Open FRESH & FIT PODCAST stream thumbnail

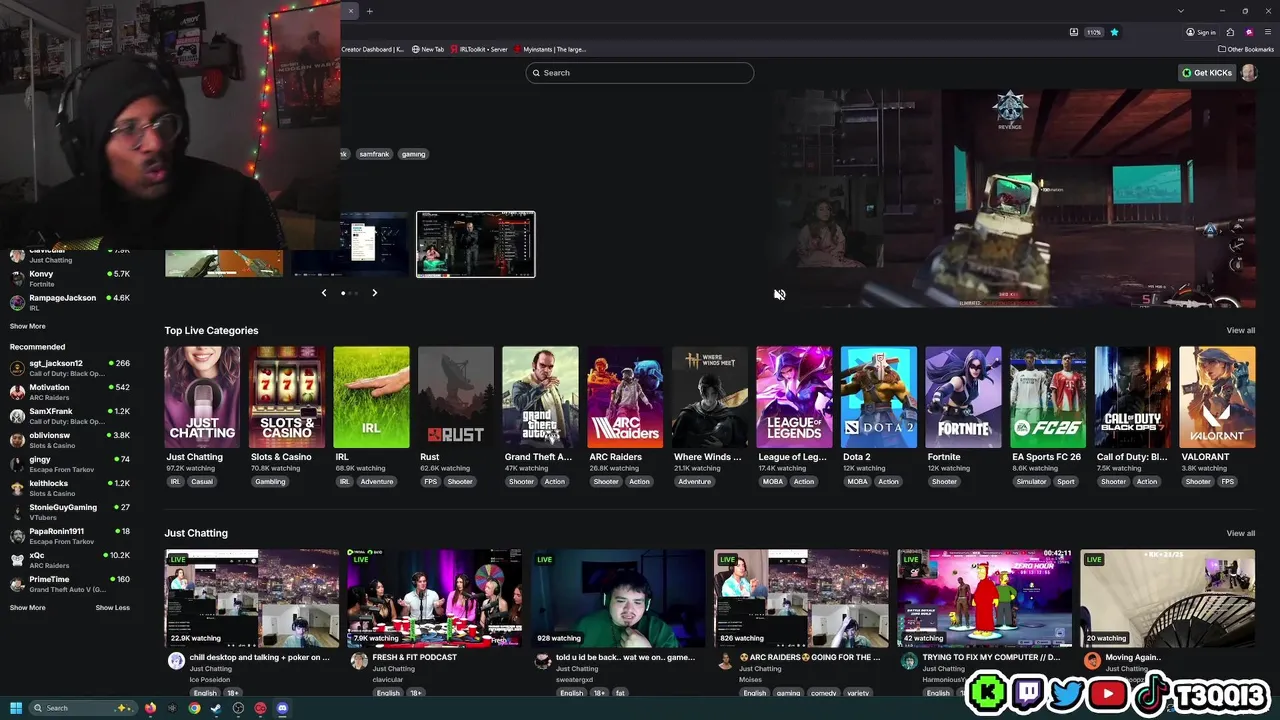point(434,598)
